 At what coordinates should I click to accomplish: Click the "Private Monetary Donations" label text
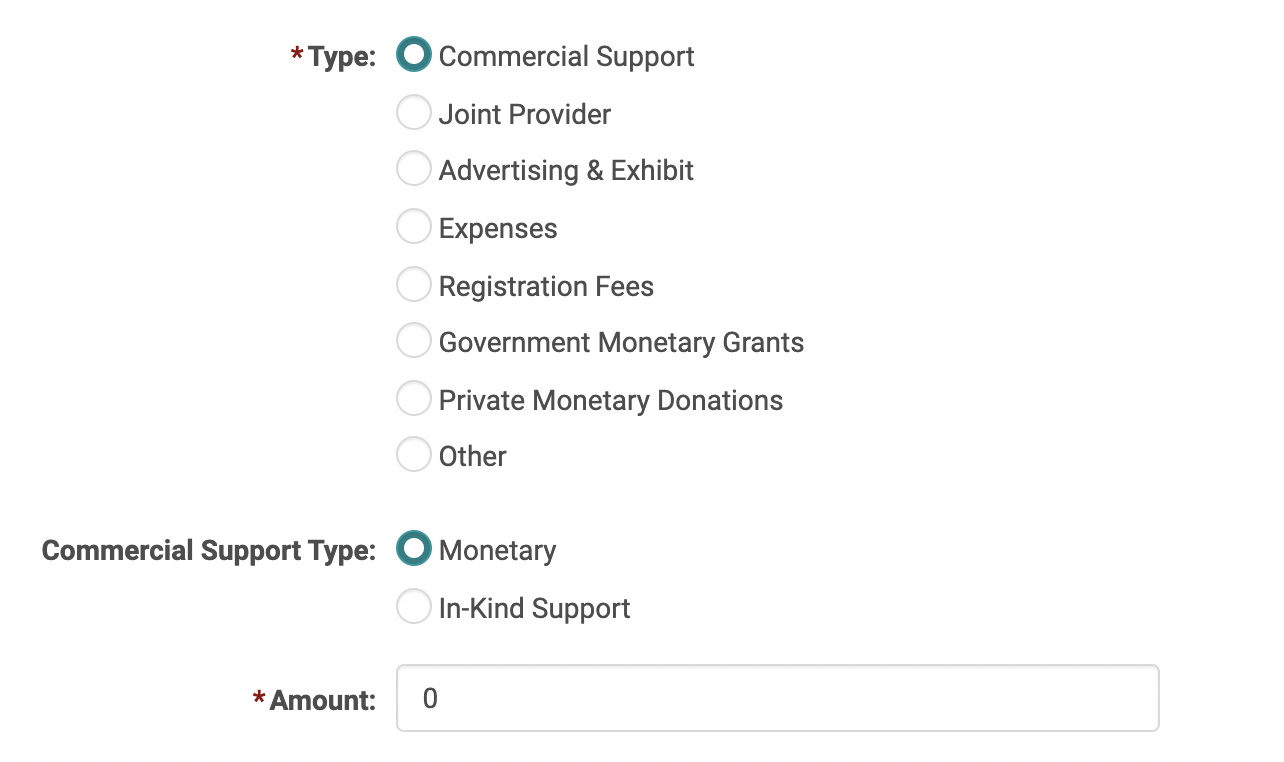point(610,401)
